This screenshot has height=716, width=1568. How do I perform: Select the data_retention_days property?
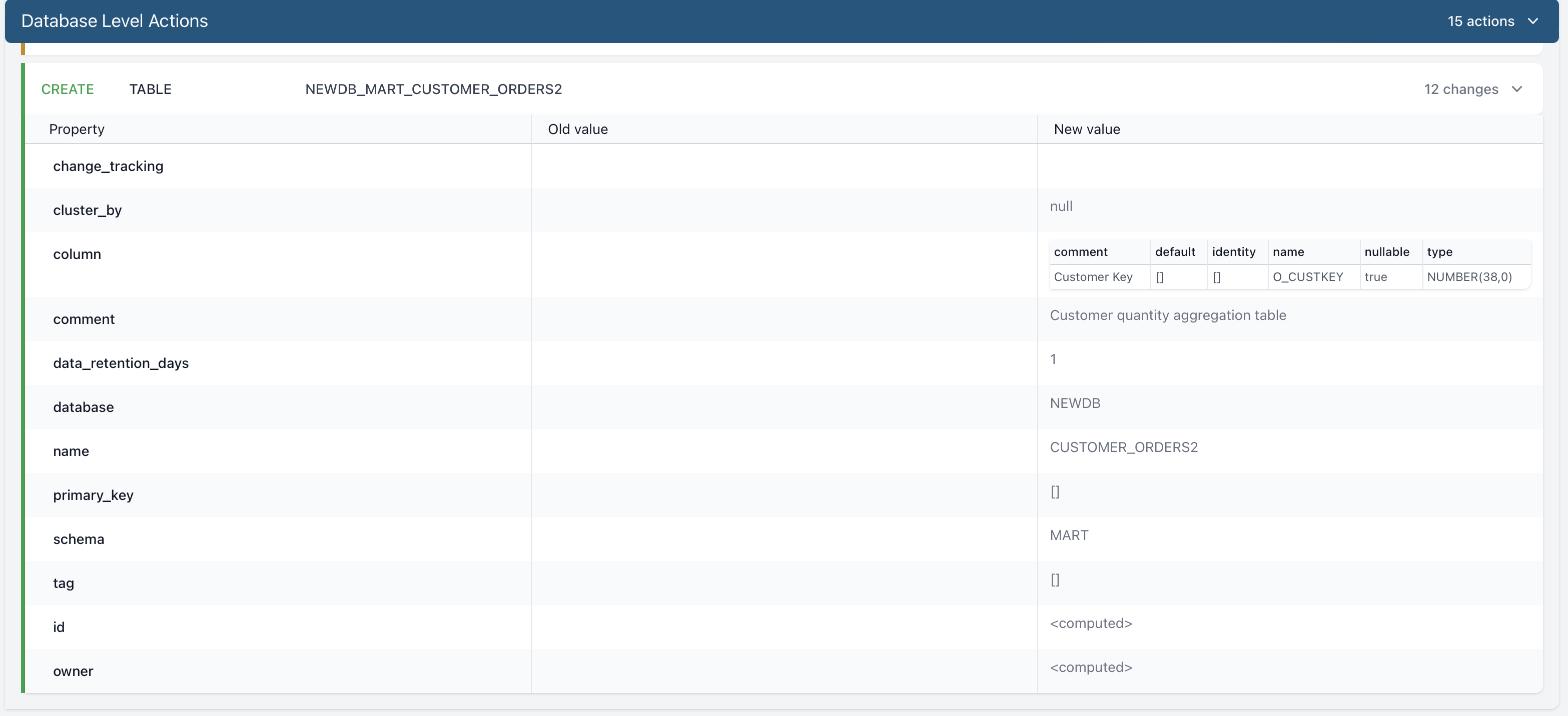[121, 363]
